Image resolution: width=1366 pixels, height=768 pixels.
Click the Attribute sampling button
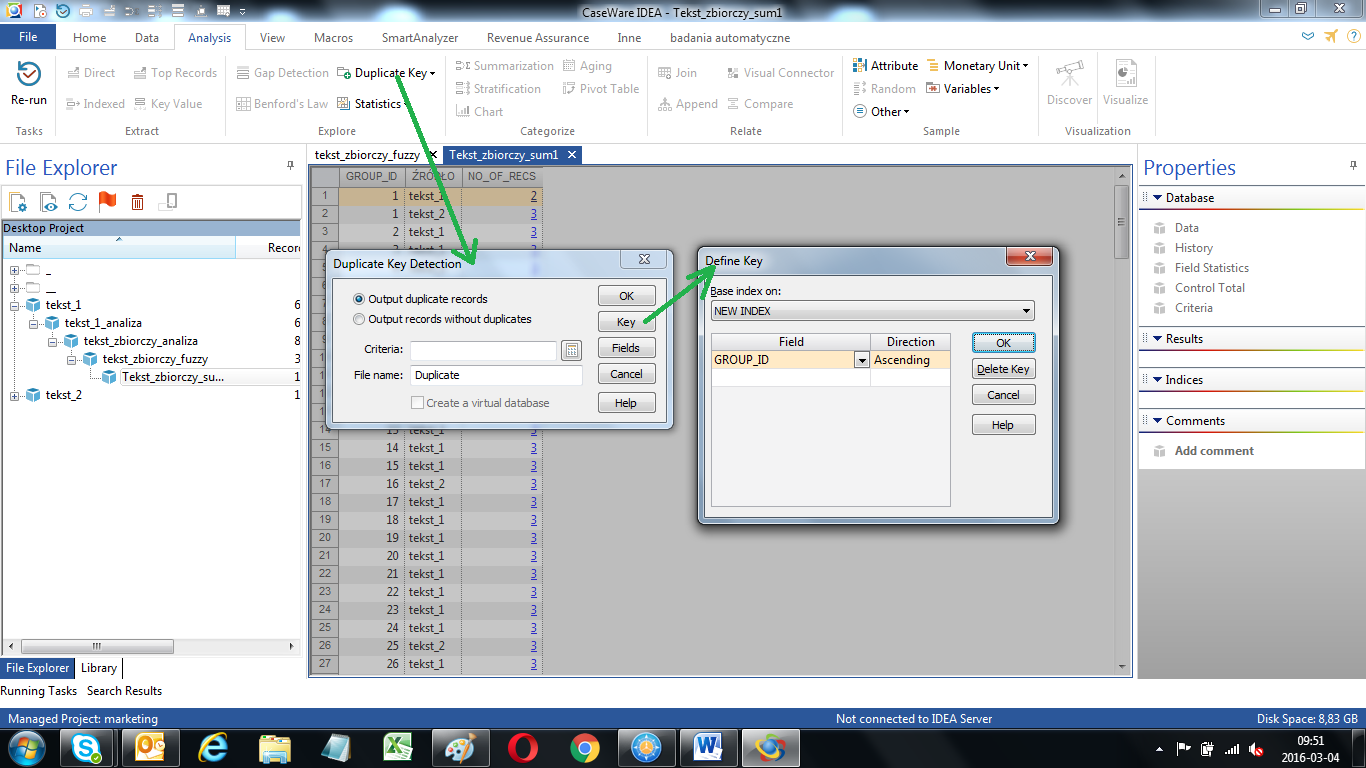pyautogui.click(x=885, y=66)
